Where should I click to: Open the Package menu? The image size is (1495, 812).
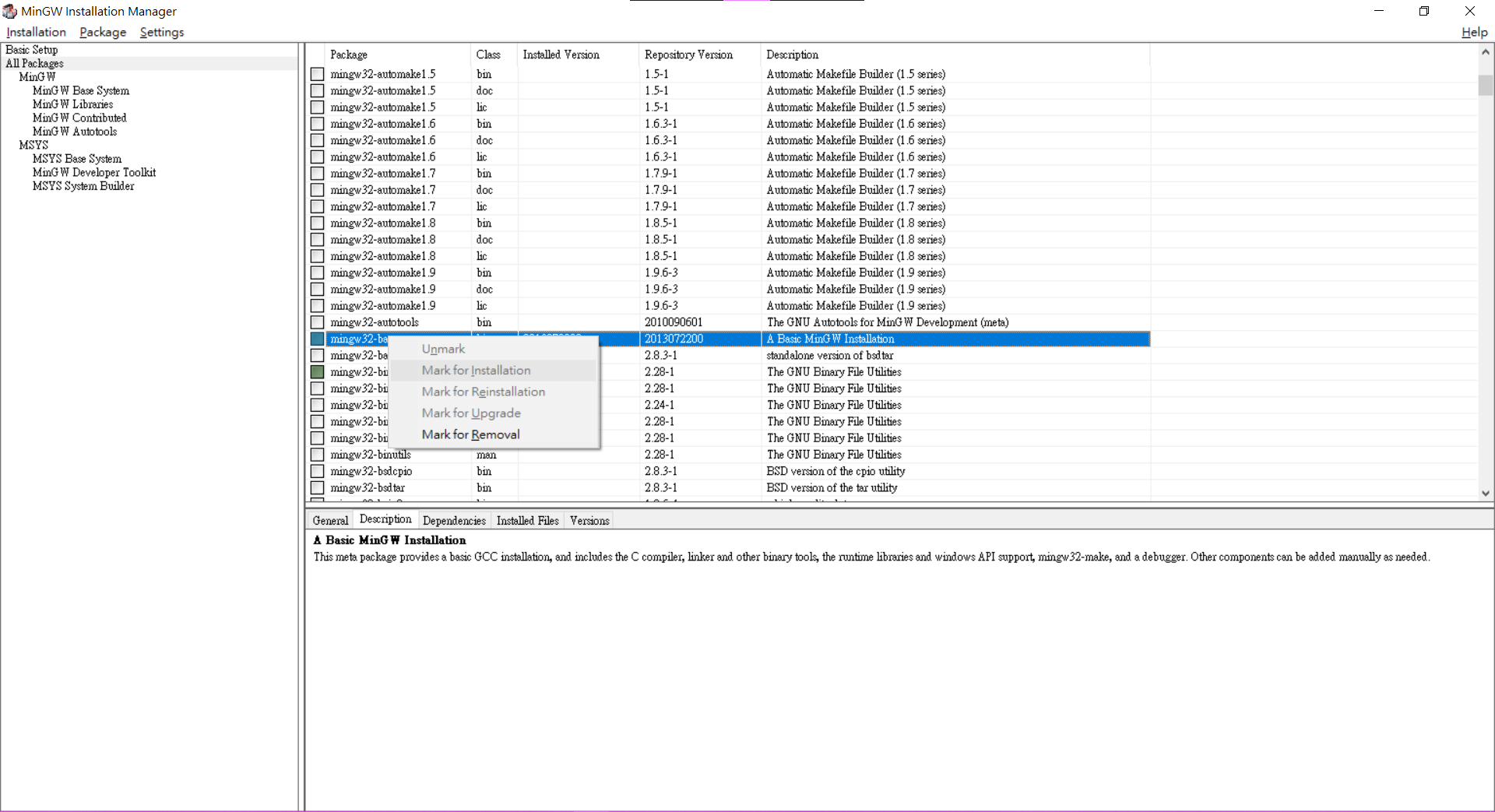(103, 32)
